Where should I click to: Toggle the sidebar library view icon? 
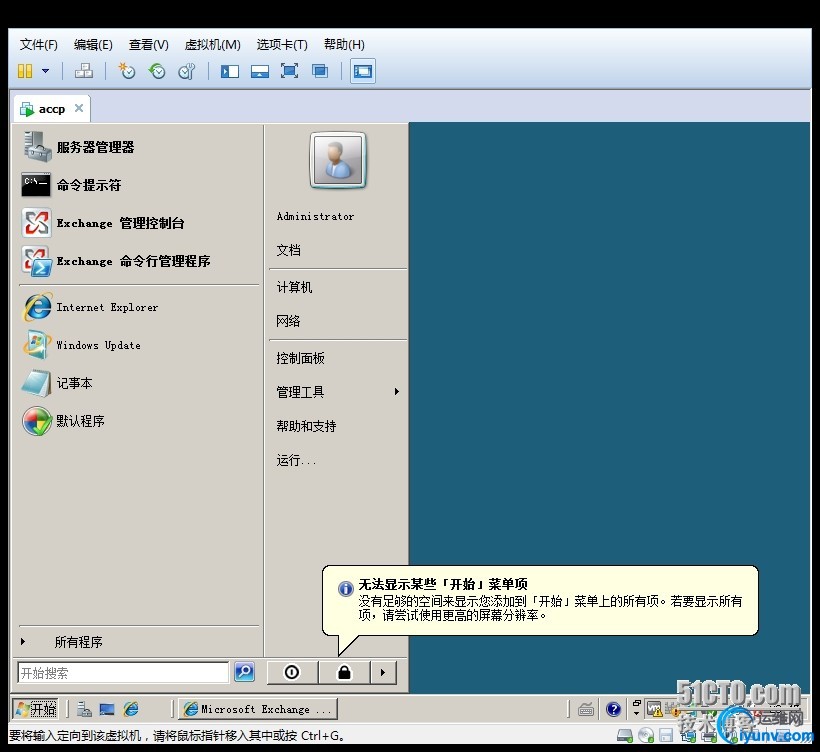[x=230, y=71]
